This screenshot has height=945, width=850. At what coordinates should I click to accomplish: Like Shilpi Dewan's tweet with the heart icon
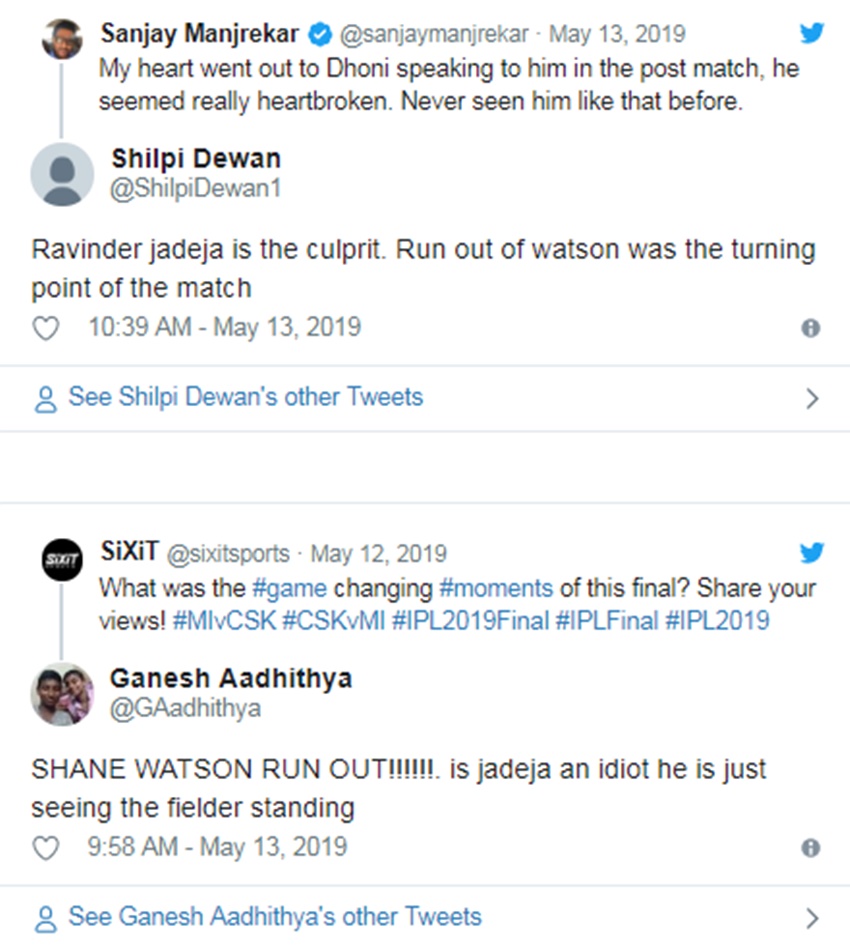(46, 328)
